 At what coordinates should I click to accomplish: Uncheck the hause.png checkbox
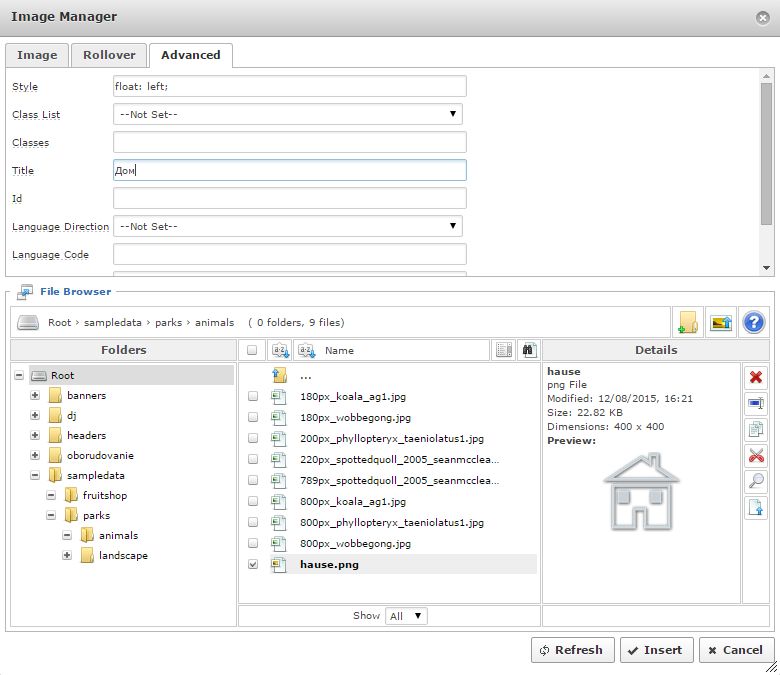(253, 564)
